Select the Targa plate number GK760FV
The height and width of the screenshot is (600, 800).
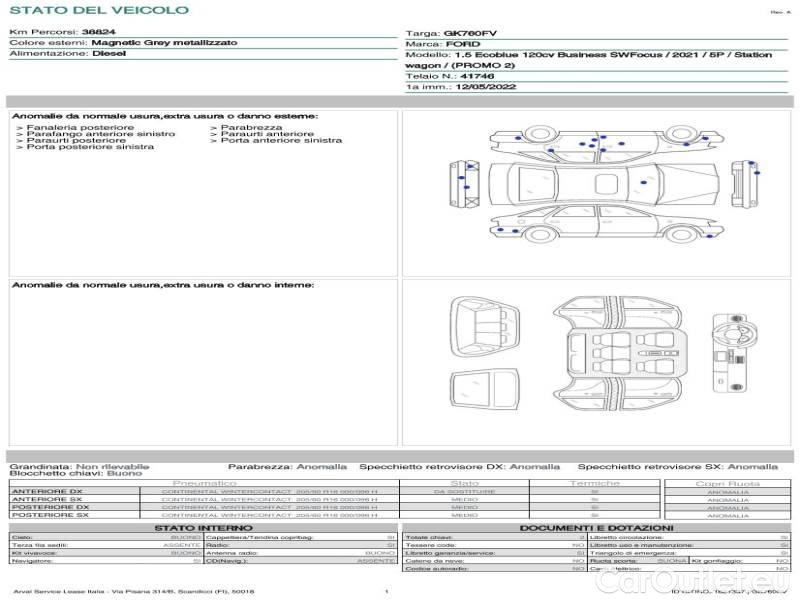(470, 34)
